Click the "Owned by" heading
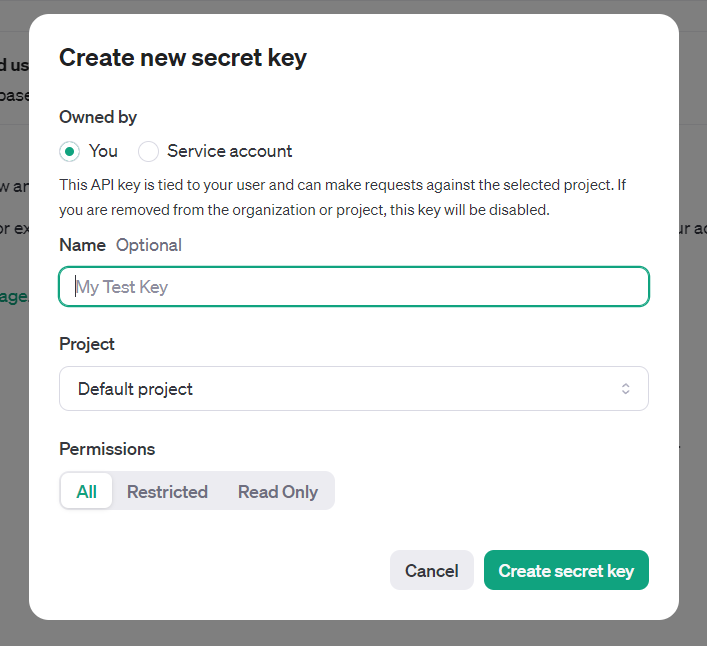The image size is (707, 646). tap(98, 117)
